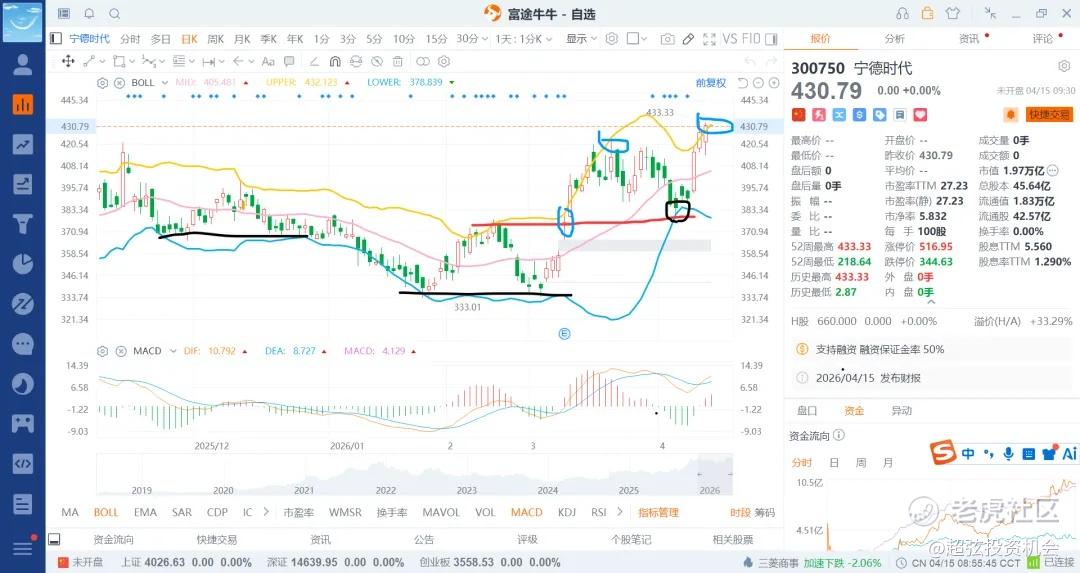Select the comment note drawing tool
The height and width of the screenshot is (573, 1080).
tap(289, 61)
